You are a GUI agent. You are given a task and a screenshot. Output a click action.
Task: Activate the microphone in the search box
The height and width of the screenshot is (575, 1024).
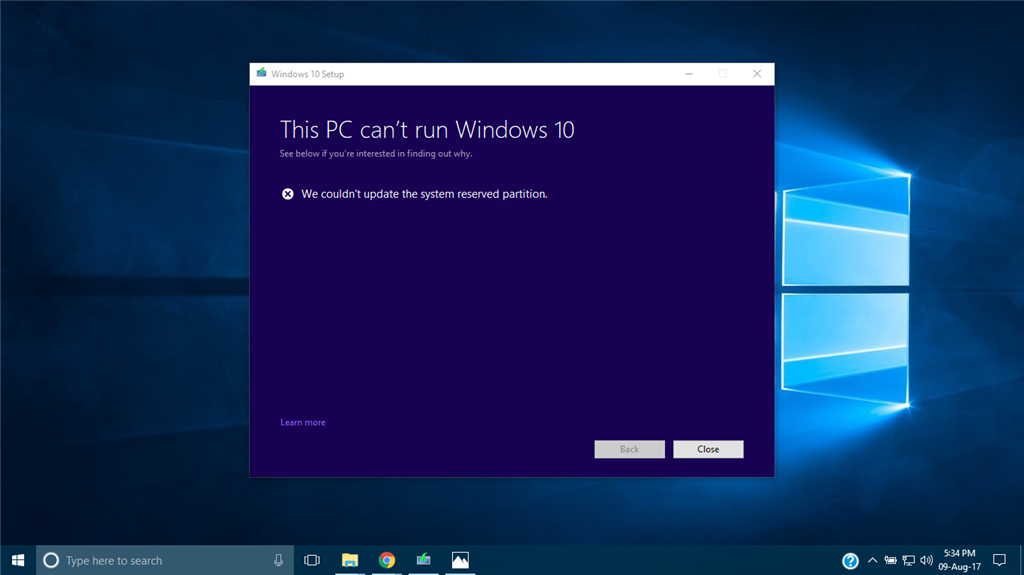point(278,560)
